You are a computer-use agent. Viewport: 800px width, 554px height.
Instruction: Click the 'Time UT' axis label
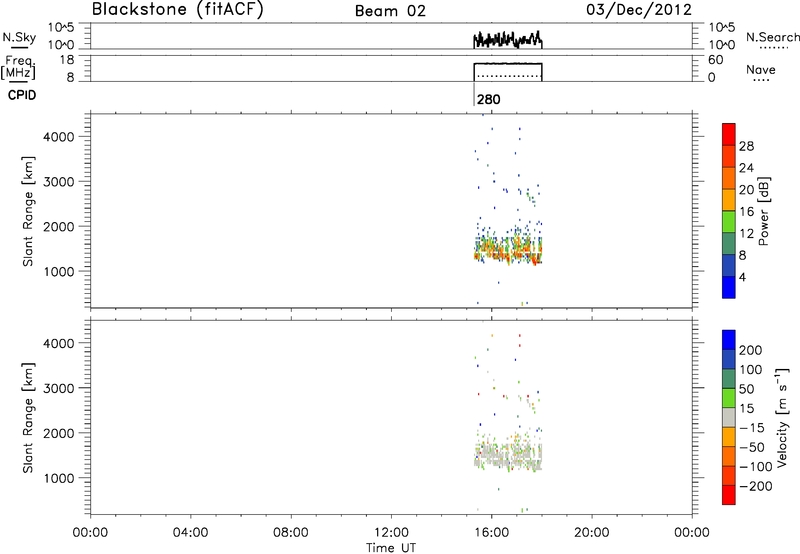(391, 548)
